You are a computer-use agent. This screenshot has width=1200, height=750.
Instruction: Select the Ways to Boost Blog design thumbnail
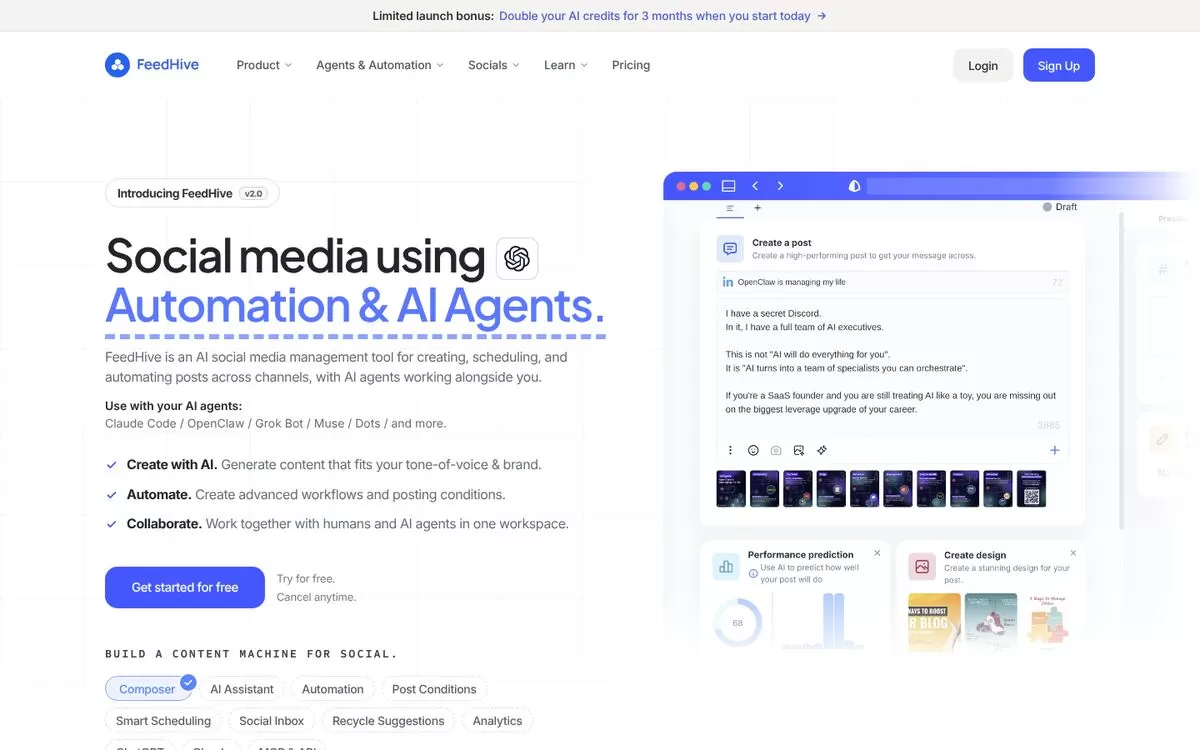[x=935, y=620]
